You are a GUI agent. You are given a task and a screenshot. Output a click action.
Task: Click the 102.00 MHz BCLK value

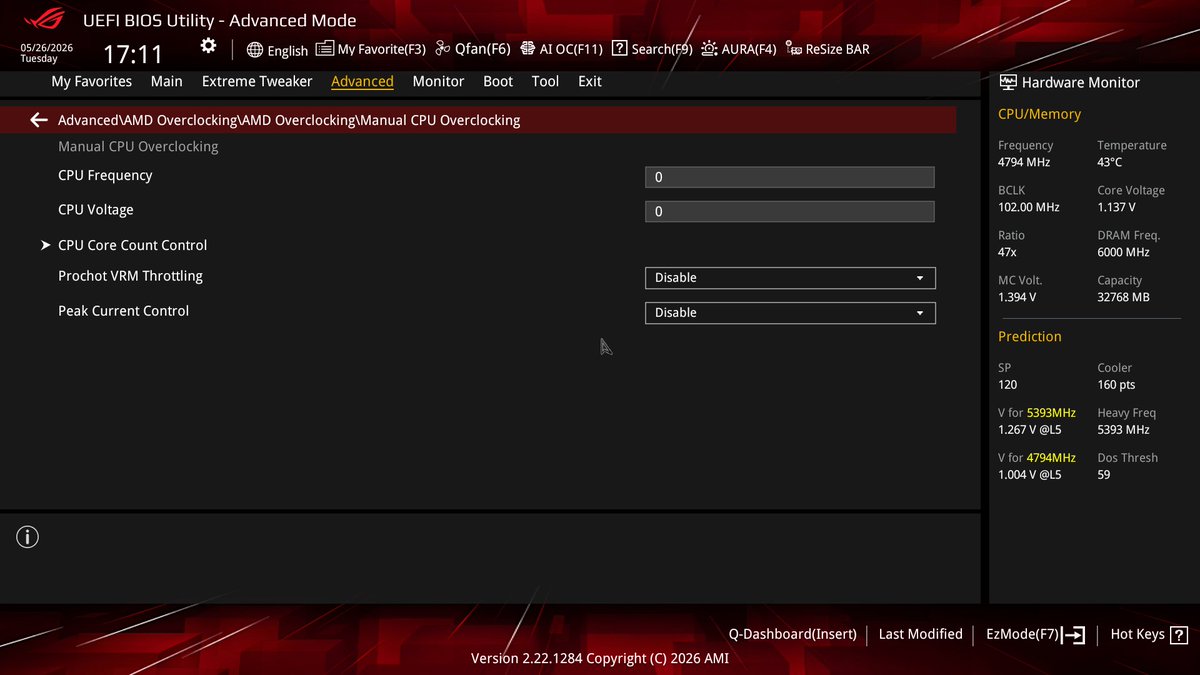pos(1028,207)
